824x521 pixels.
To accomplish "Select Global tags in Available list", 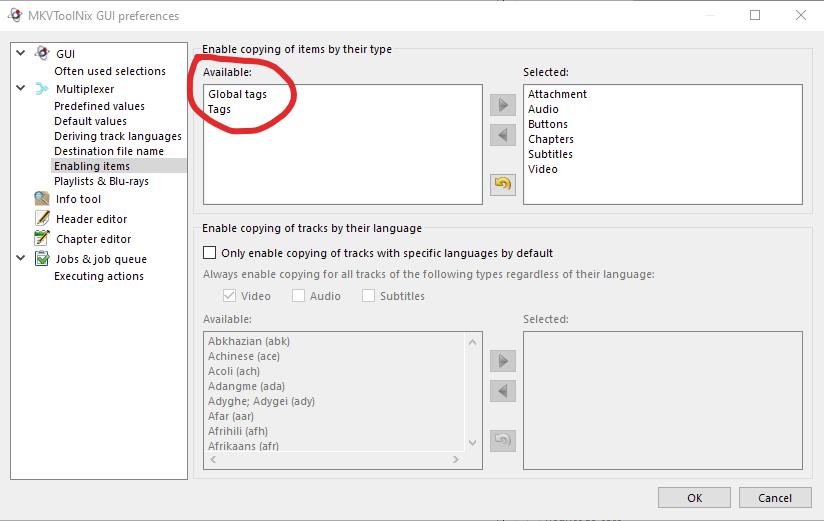I will (x=238, y=94).
